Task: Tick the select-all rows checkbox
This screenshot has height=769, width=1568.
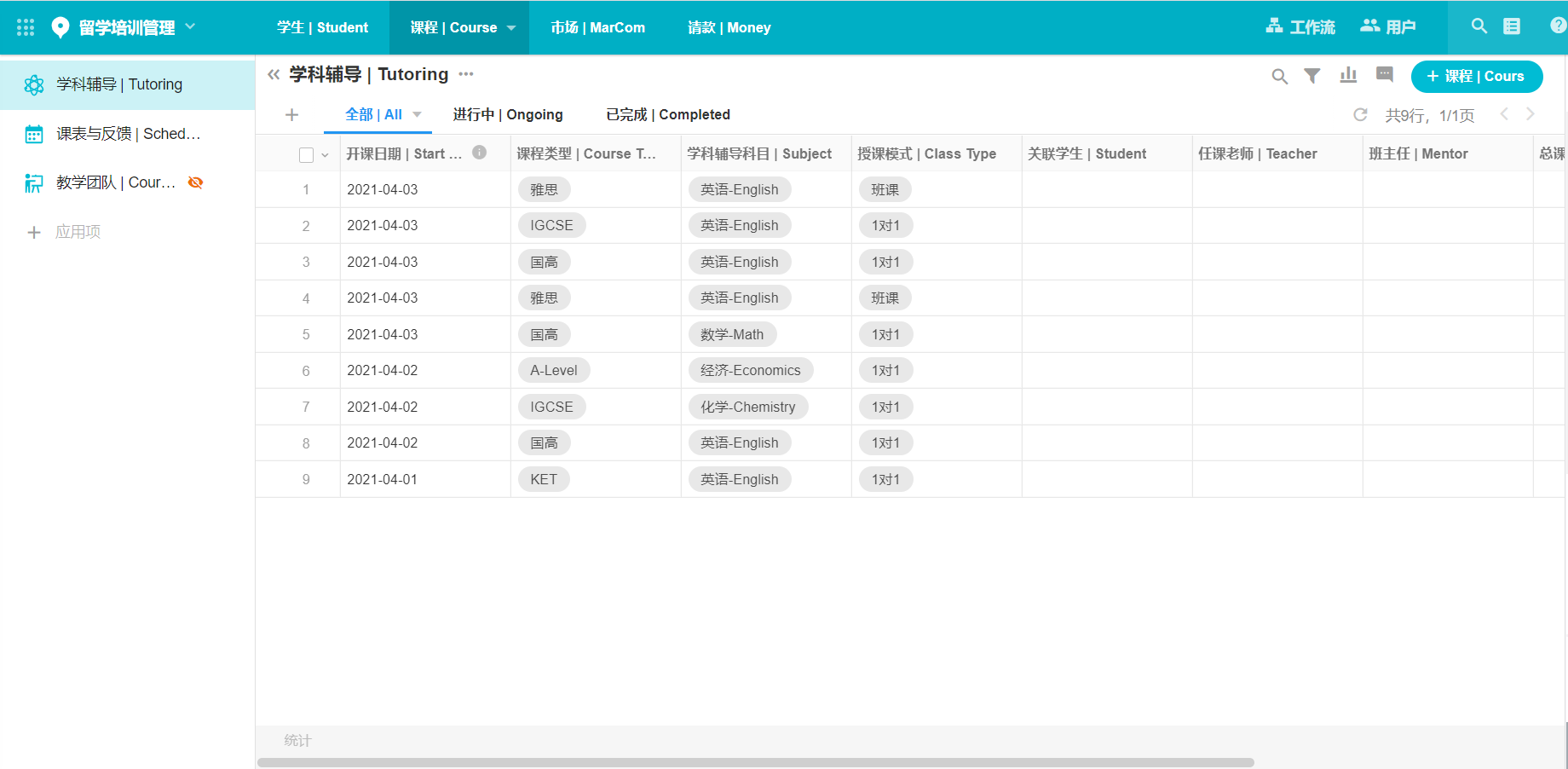Action: tap(306, 154)
